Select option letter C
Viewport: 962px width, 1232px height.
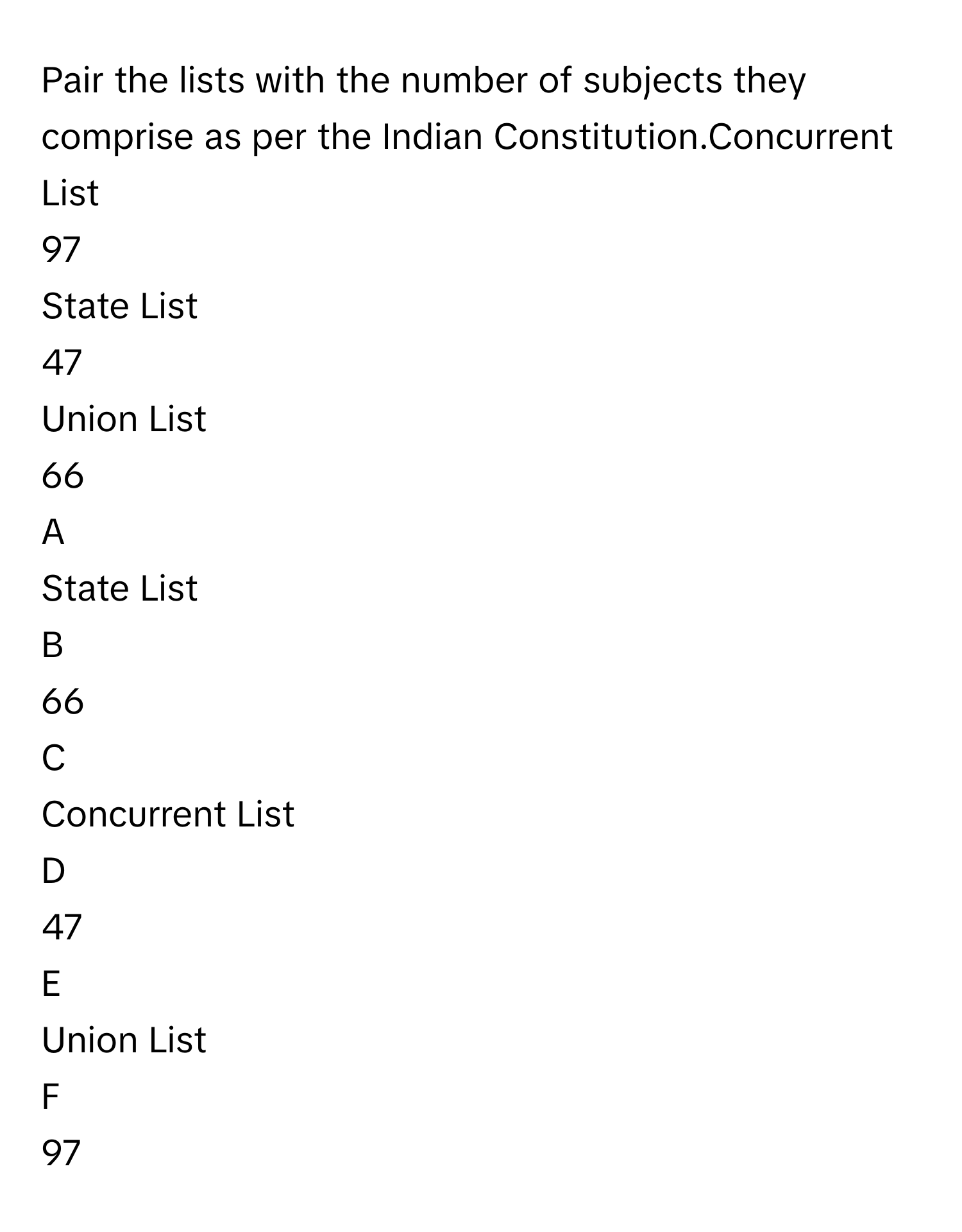53,758
